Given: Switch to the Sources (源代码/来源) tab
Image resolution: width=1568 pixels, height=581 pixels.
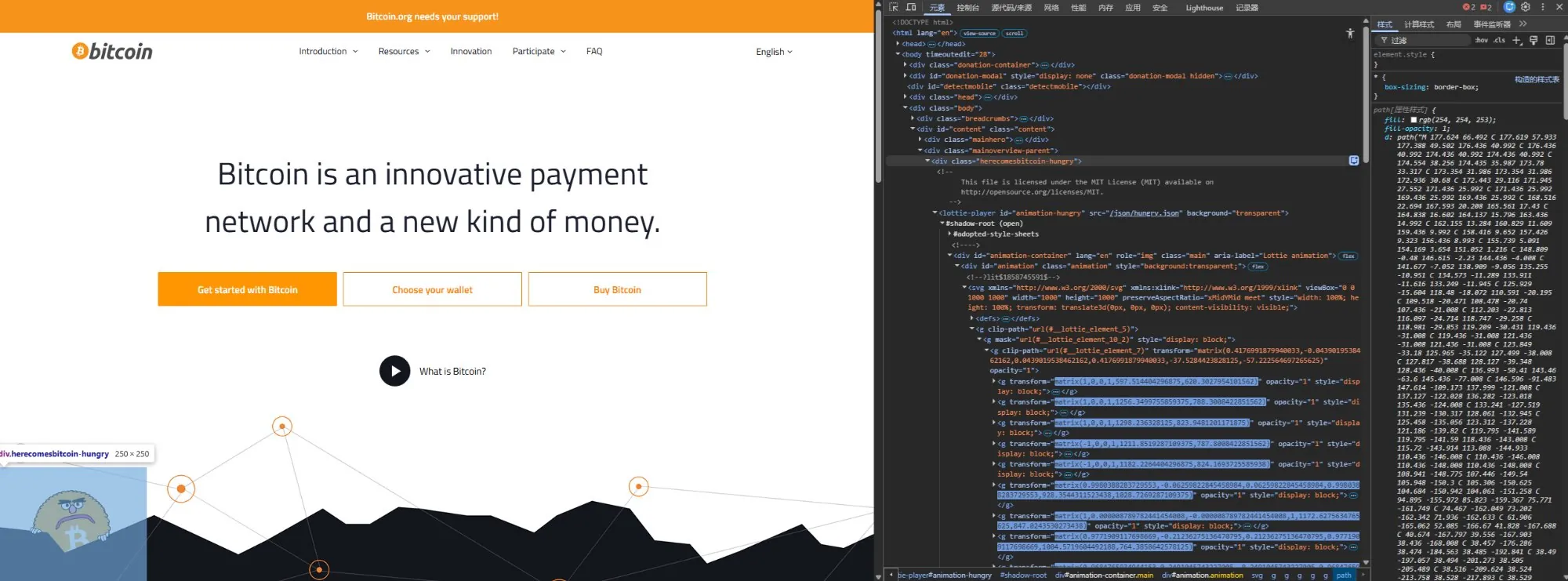Looking at the screenshot, I should coord(1011,8).
